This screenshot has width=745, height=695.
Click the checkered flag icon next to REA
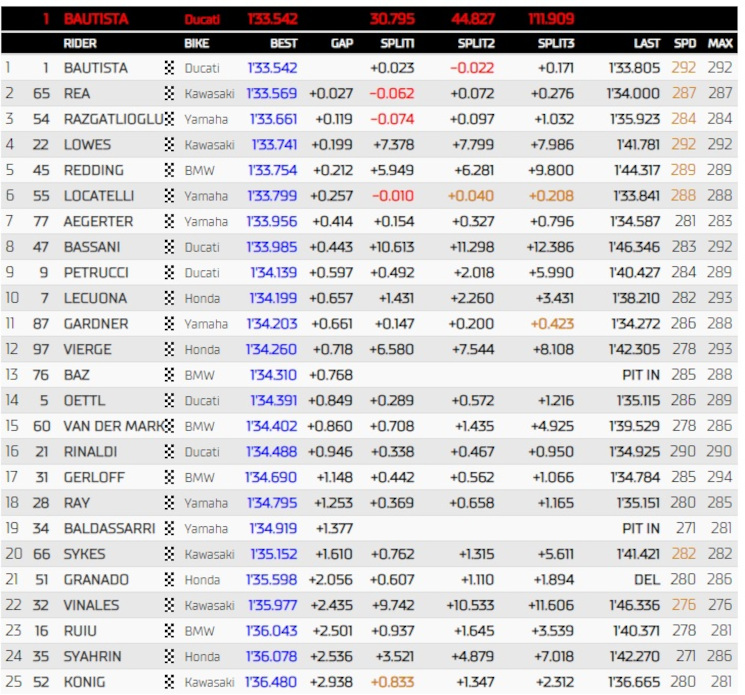169,93
